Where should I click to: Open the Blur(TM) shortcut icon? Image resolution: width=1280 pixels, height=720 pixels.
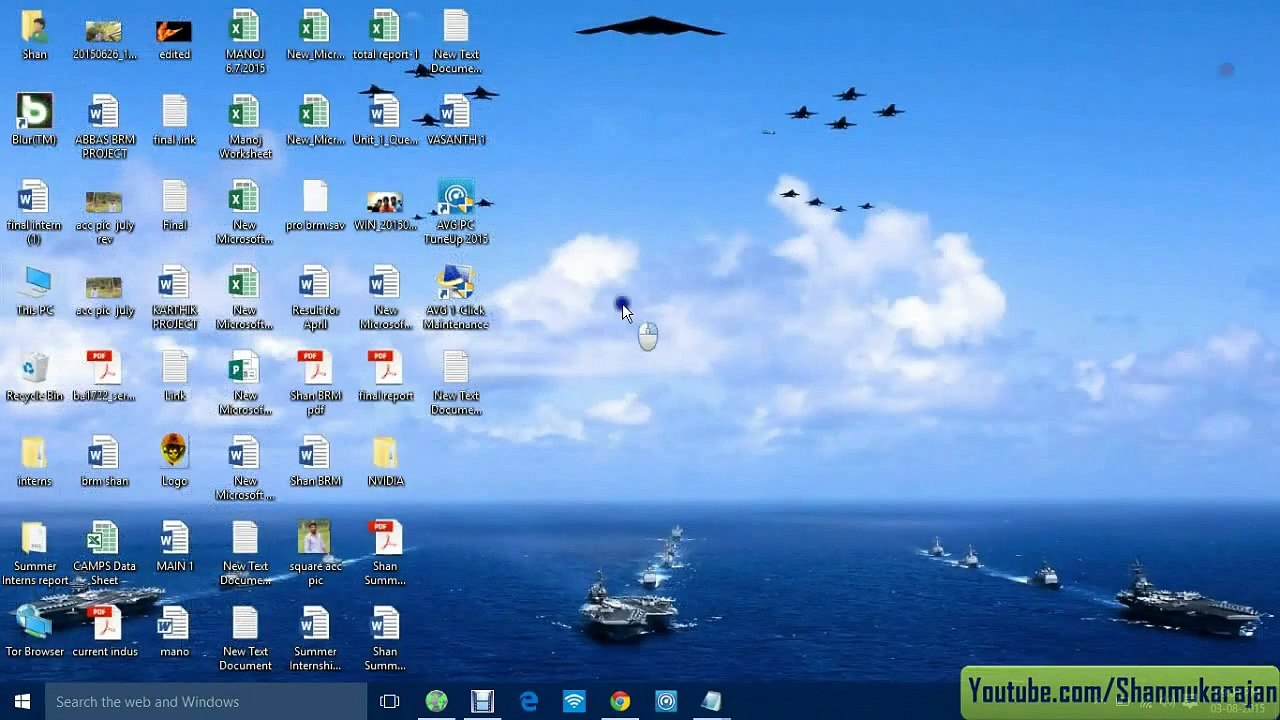pyautogui.click(x=34, y=120)
